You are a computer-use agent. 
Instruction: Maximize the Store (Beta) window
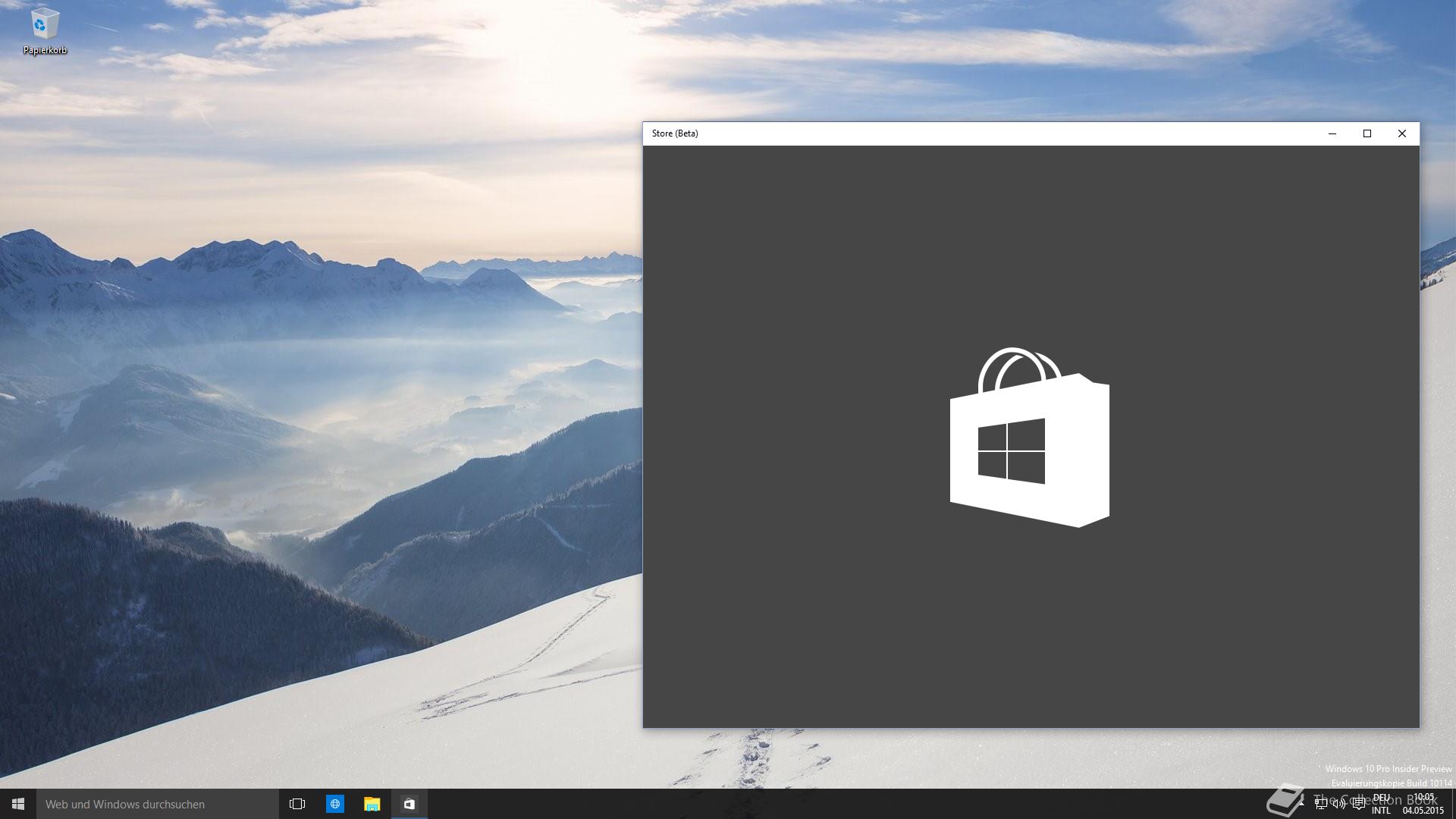point(1367,133)
